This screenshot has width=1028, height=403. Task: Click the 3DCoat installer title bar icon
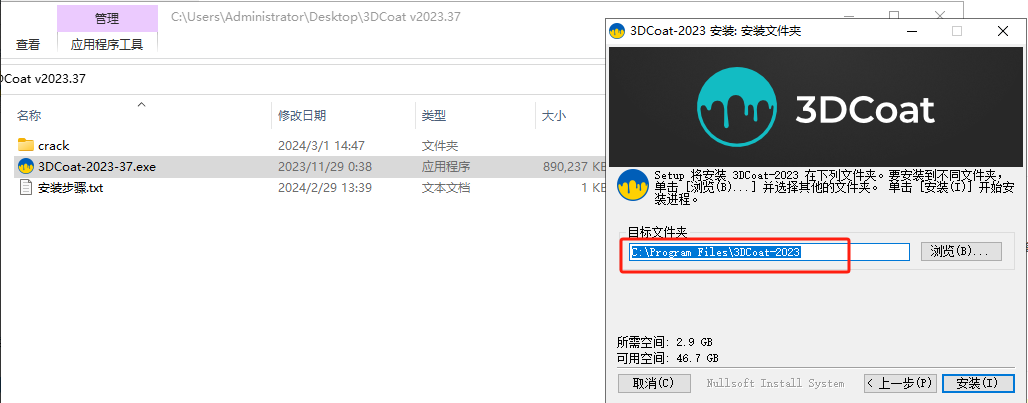click(619, 31)
